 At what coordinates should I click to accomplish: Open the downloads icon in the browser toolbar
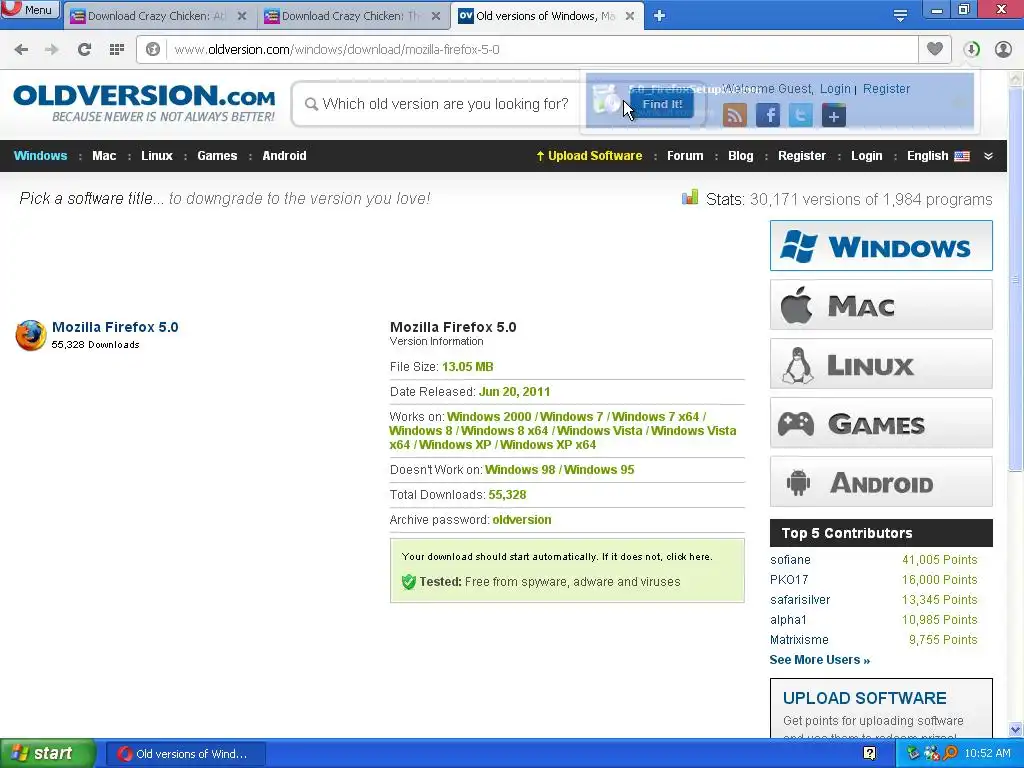click(971, 50)
